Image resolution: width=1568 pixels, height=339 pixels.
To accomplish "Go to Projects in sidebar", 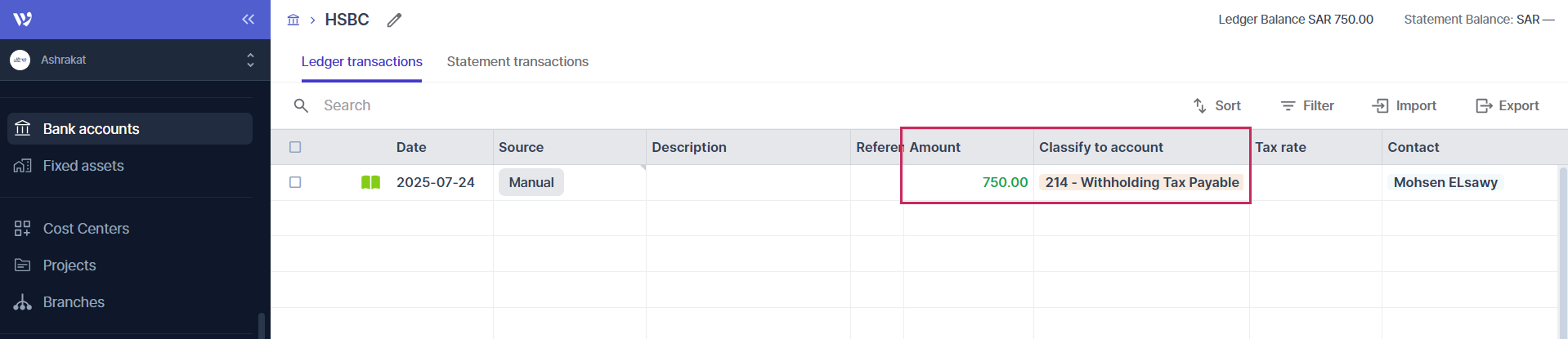I will [x=69, y=265].
